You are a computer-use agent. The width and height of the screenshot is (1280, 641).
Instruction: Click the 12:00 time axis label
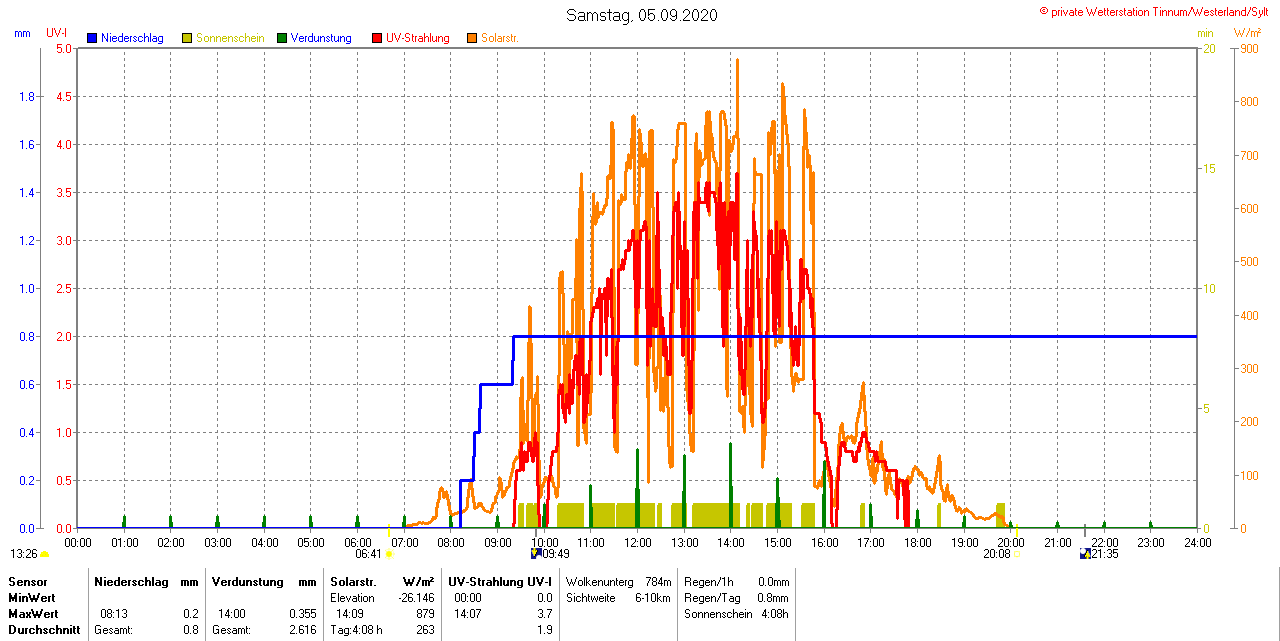coord(638,543)
